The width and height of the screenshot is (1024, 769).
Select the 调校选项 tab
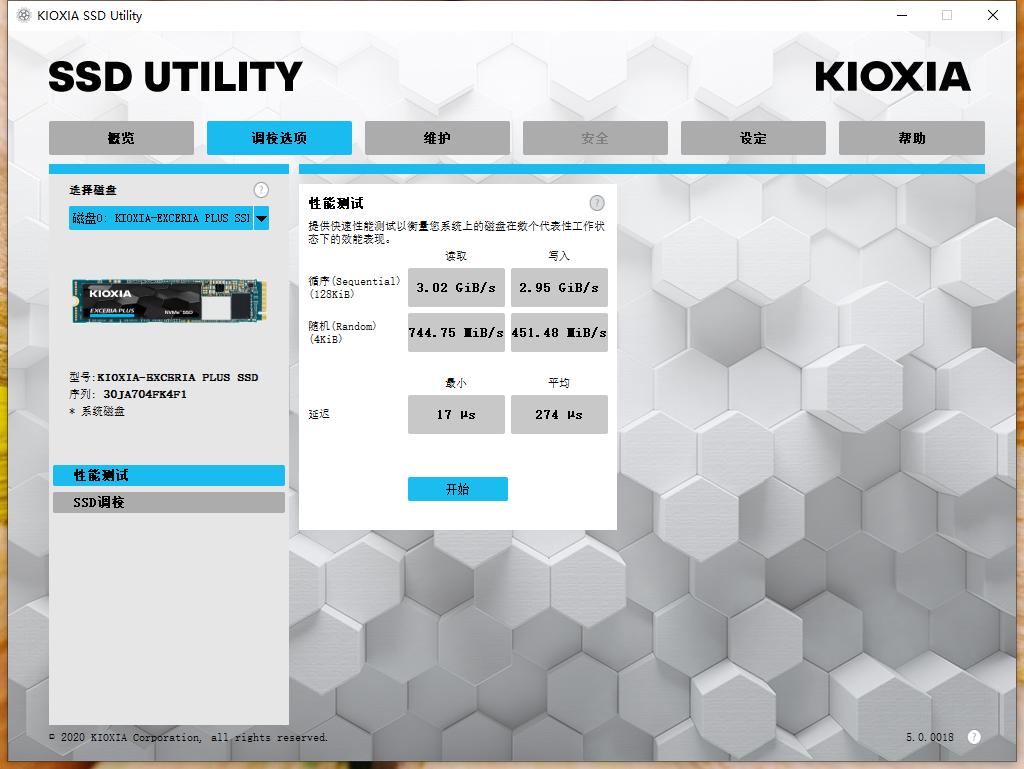click(x=280, y=138)
